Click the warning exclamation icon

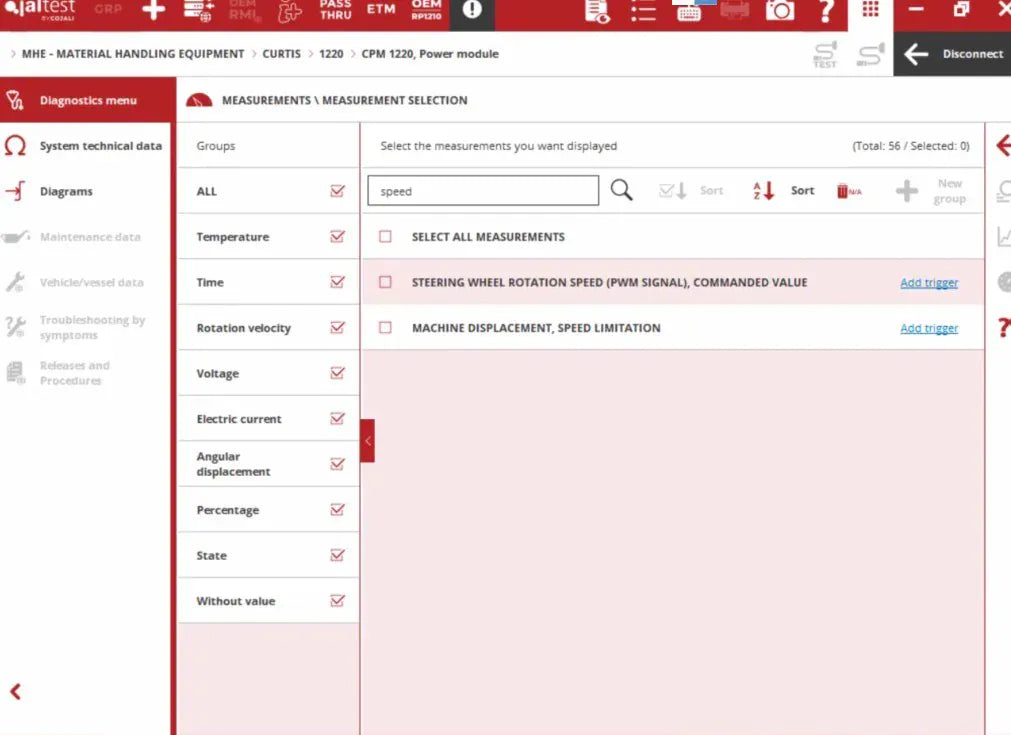(472, 11)
